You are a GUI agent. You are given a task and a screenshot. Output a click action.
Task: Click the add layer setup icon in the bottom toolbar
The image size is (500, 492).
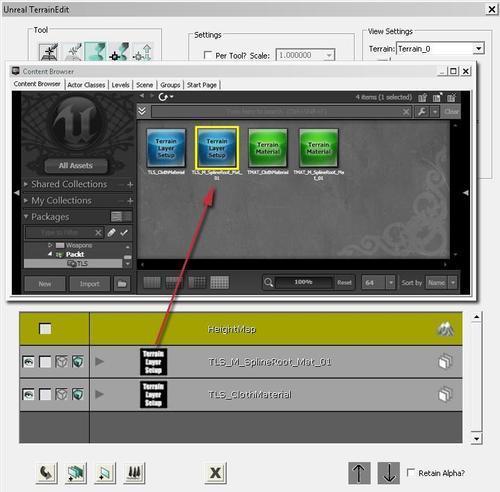tap(76, 473)
